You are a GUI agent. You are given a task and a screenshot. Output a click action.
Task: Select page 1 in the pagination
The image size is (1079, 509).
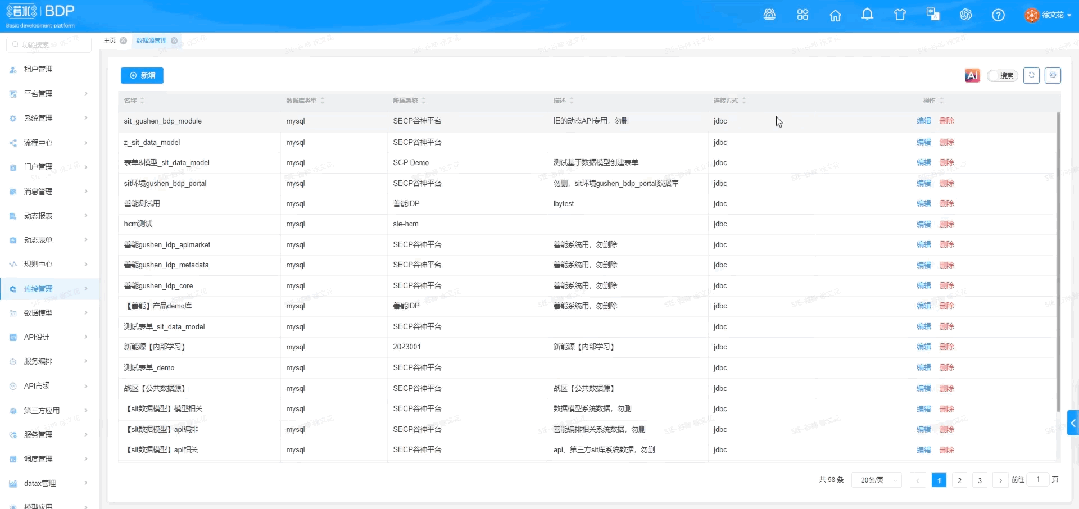point(939,480)
